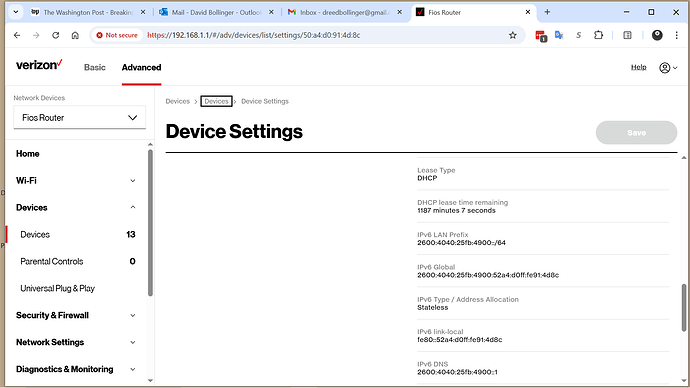The height and width of the screenshot is (388, 690).
Task: Select the Stateless address allocation value
Action: point(433,307)
